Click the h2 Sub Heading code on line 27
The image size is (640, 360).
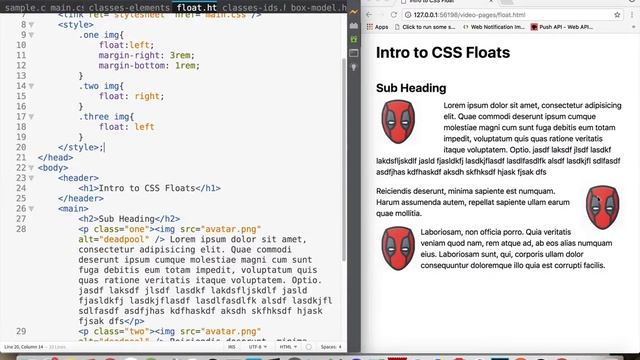(x=129, y=219)
